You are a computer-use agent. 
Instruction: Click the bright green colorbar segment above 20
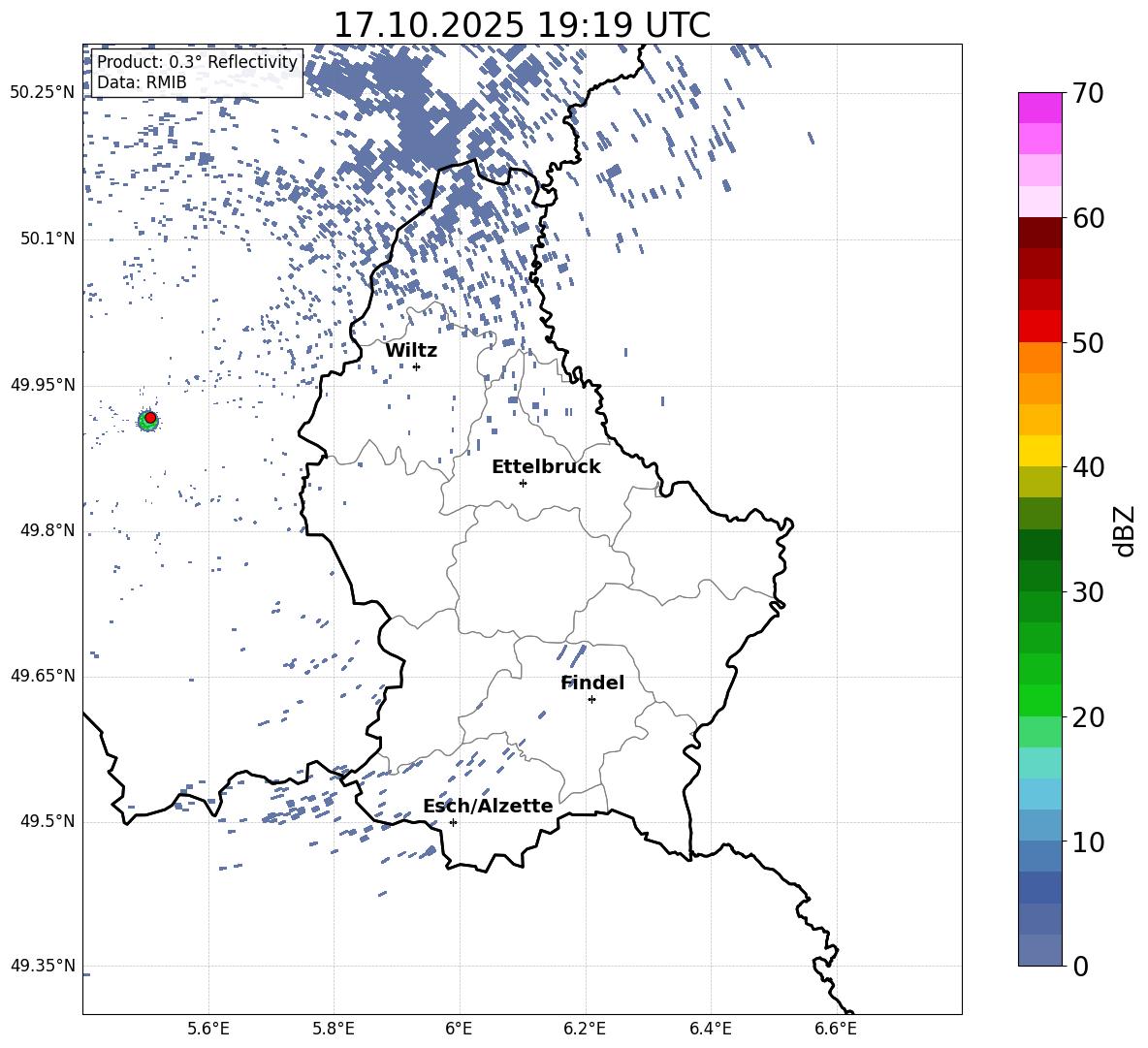click(1039, 700)
